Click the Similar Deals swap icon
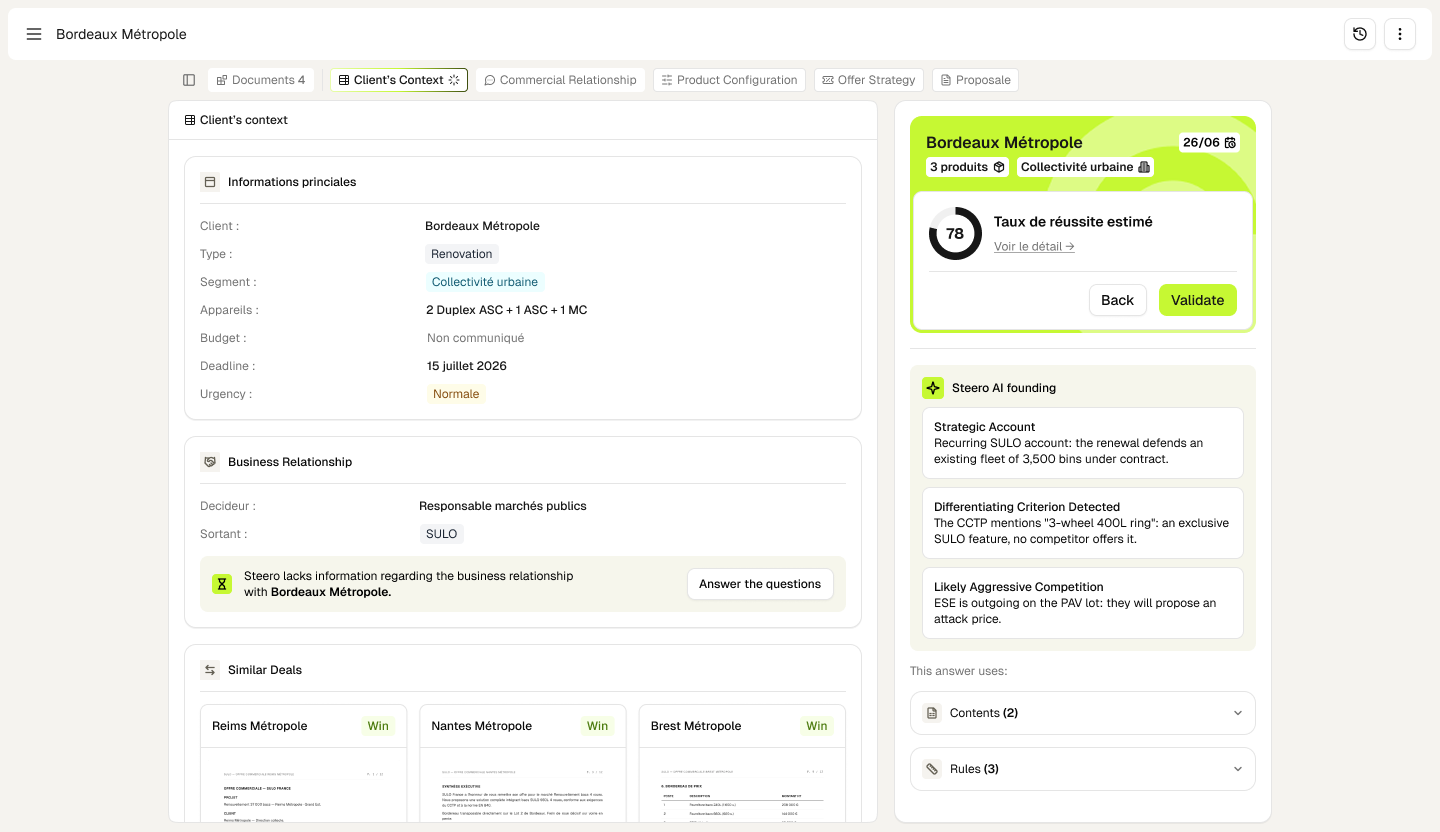This screenshot has height=832, width=1440. (210, 670)
